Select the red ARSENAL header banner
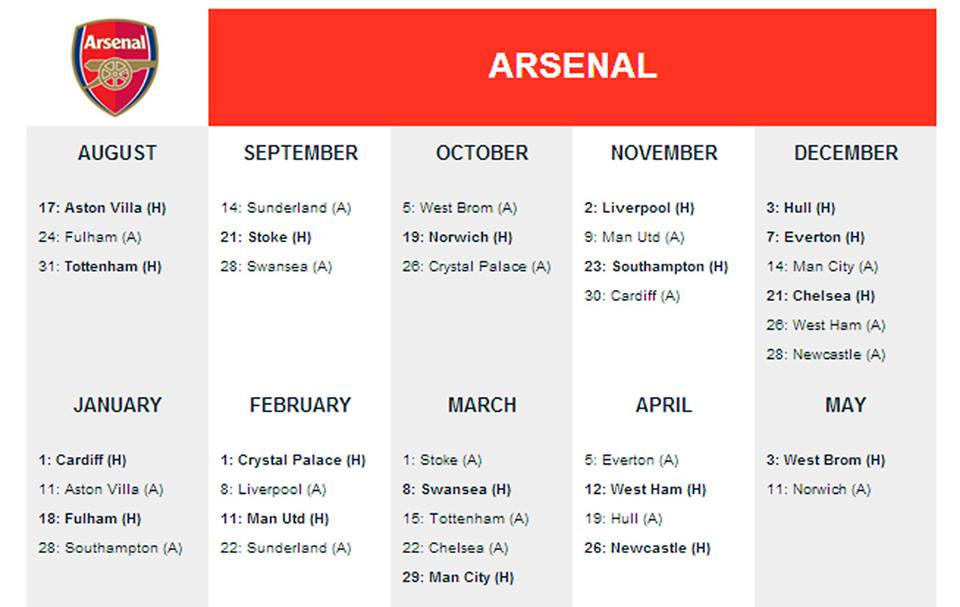This screenshot has height=607, width=960. 572,67
